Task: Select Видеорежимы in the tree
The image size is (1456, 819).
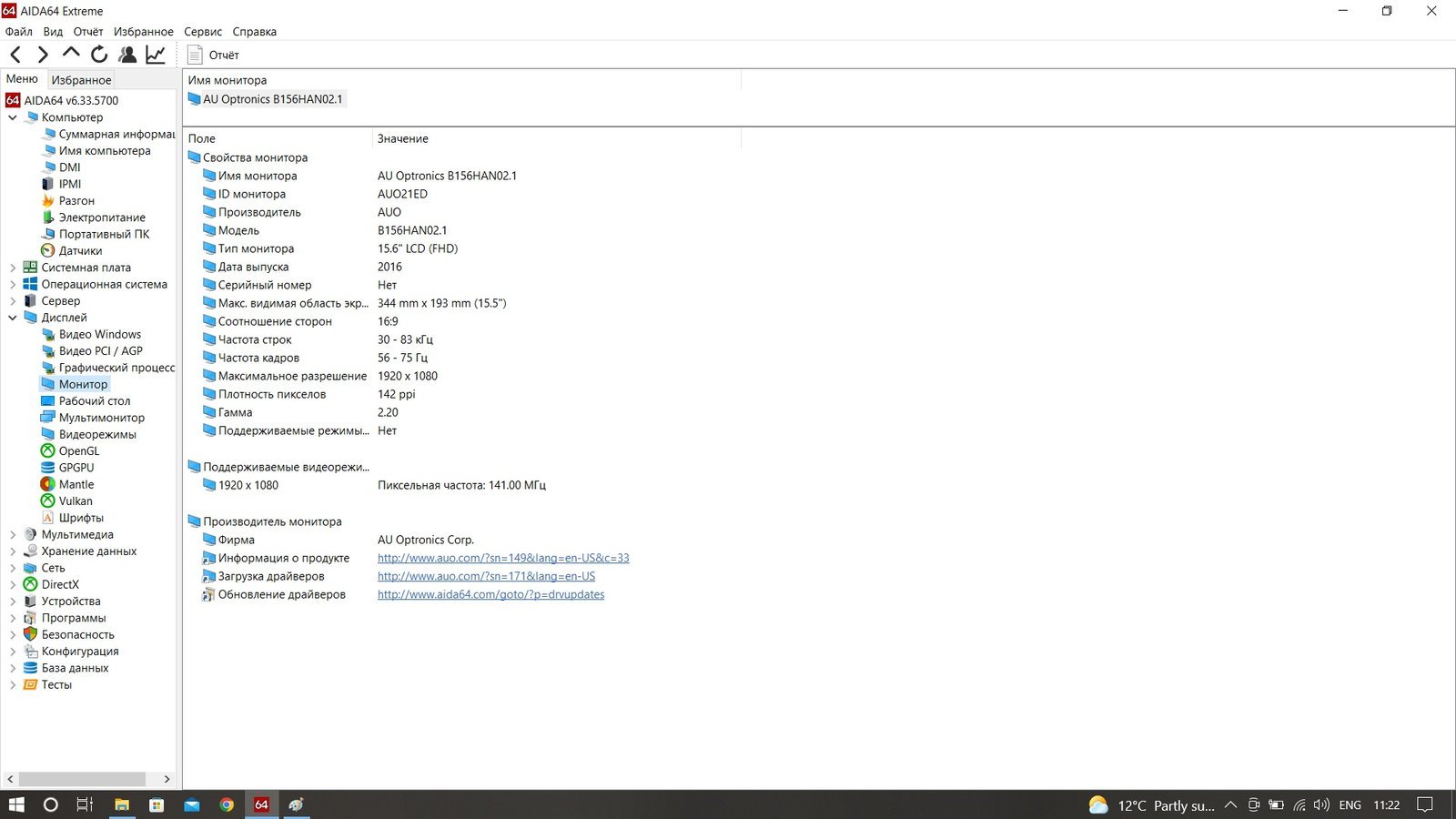Action: tap(97, 434)
